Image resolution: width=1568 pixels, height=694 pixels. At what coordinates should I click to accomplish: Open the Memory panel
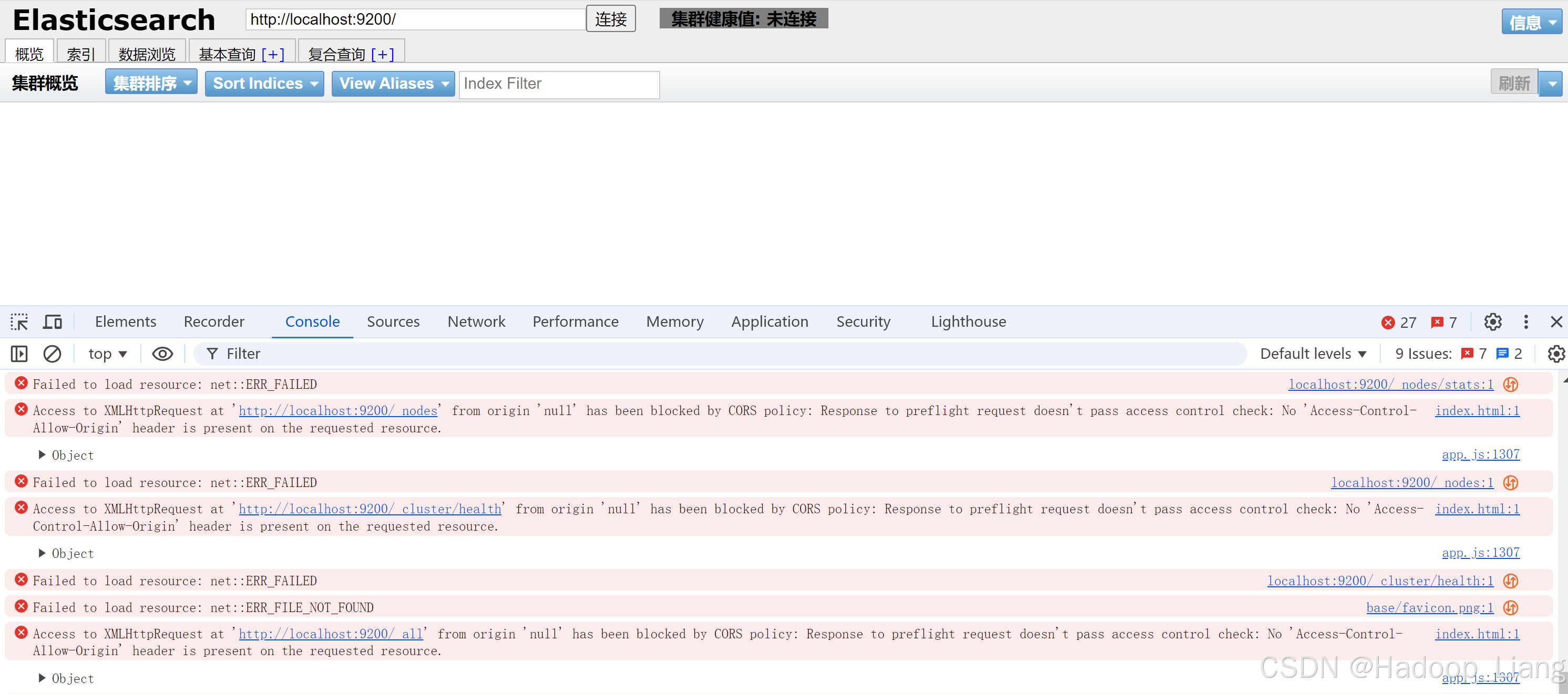tap(674, 322)
